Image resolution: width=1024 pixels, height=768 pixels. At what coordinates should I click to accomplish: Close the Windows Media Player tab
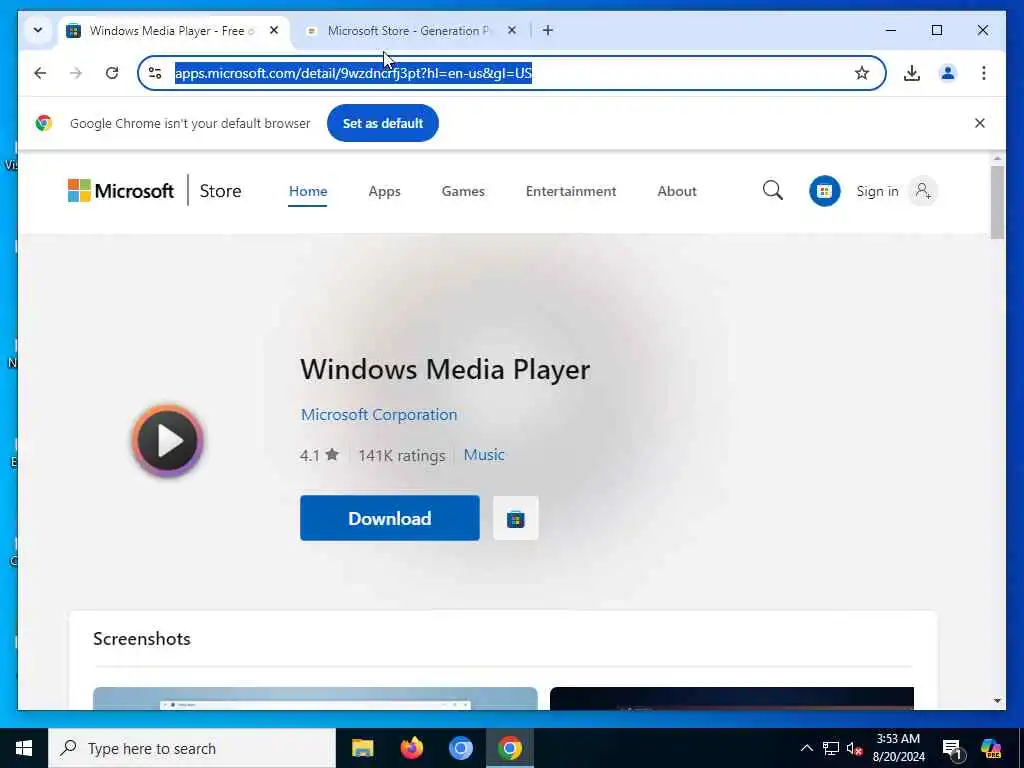coord(274,30)
